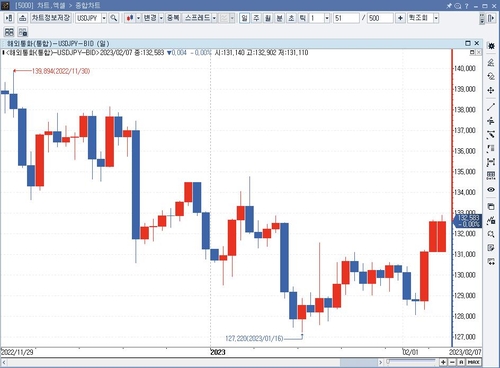Select the magnifier zoom tool in sidebar
The width and height of the screenshot is (500, 368).
[491, 234]
